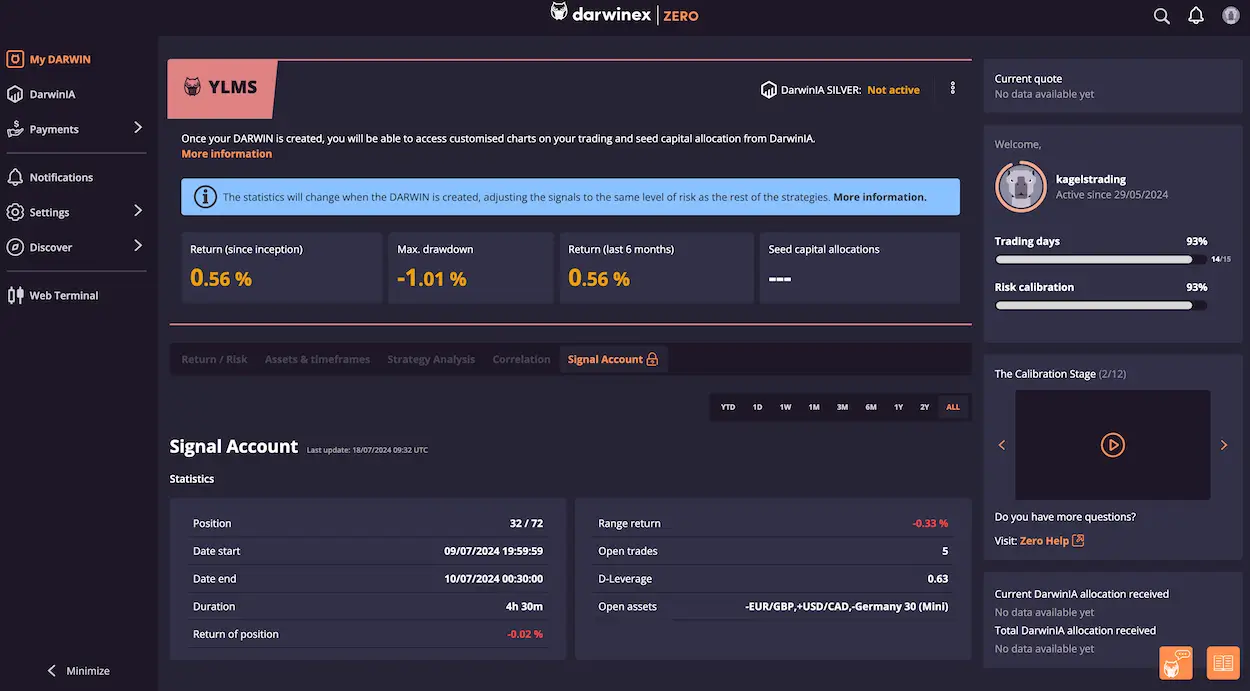This screenshot has height=691, width=1250.
Task: Open the wolf chat icon at bottom right
Action: point(1175,663)
